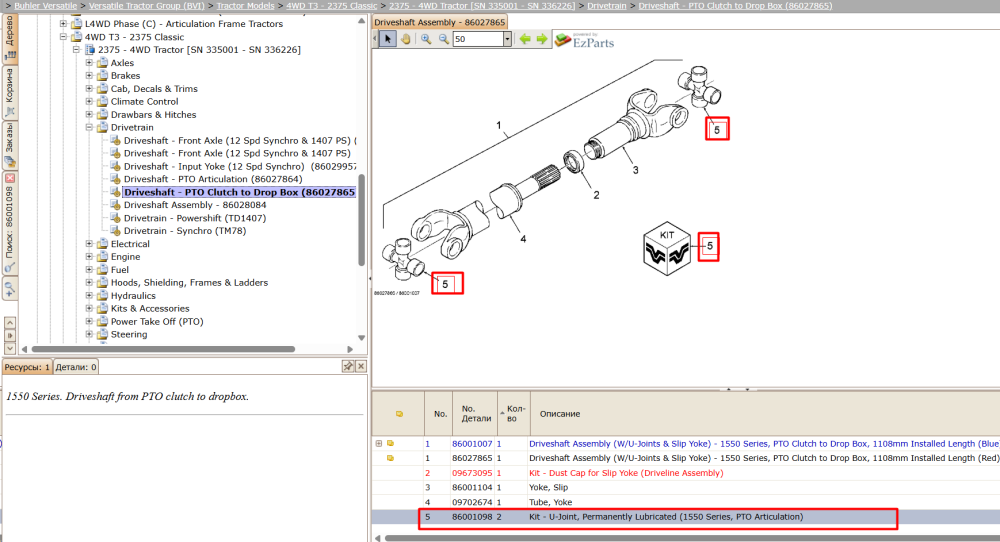Select row 09673095 Kit - Dust Cap

click(686, 473)
